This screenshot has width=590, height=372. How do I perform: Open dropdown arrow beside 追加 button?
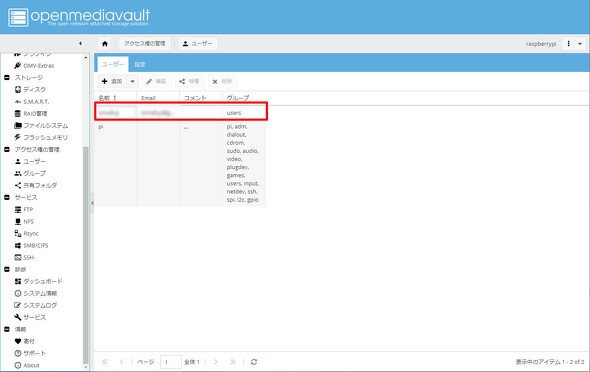[x=132, y=81]
